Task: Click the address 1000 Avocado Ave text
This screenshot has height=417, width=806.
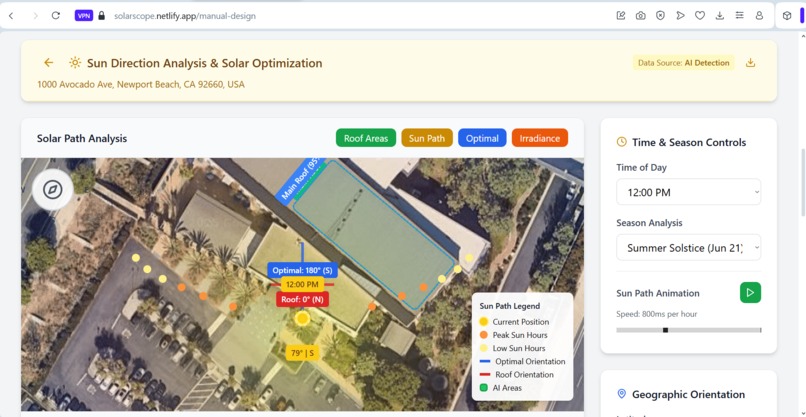Action: pos(141,84)
